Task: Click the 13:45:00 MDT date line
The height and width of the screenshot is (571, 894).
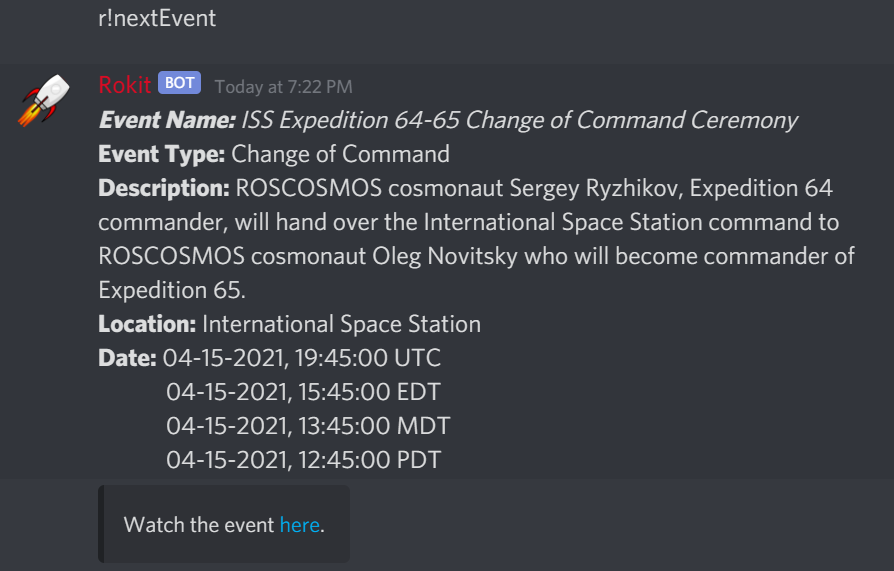Action: tap(308, 426)
